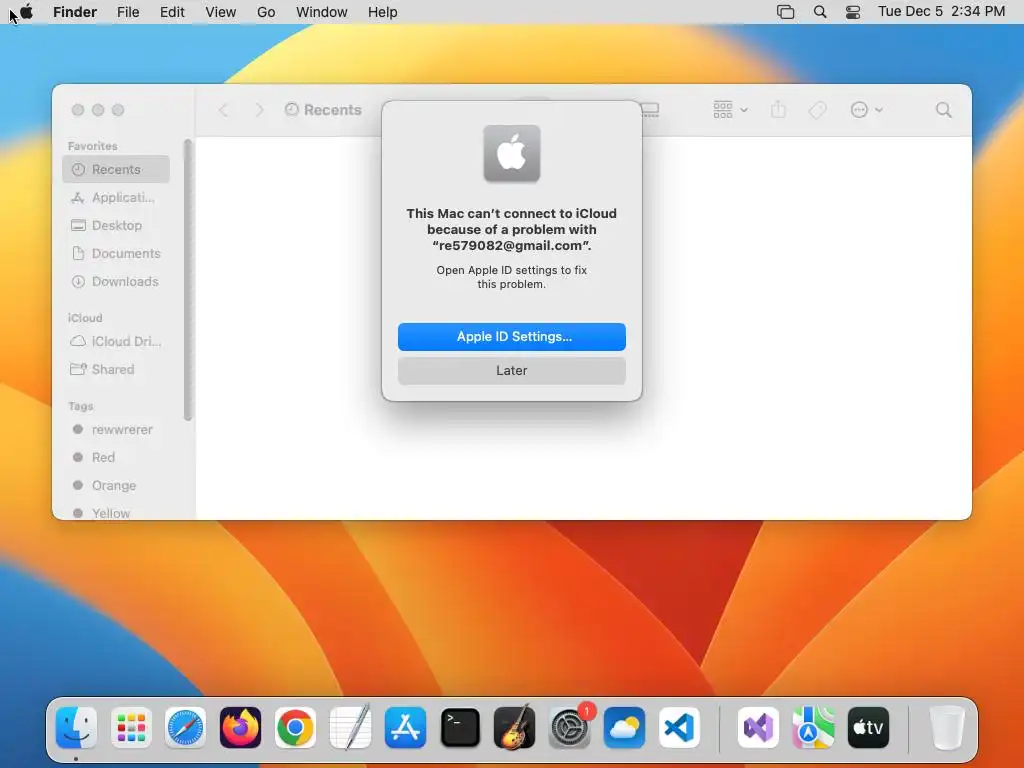Click the sidebar scrollbar
This screenshot has height=768, width=1024.
(188, 280)
